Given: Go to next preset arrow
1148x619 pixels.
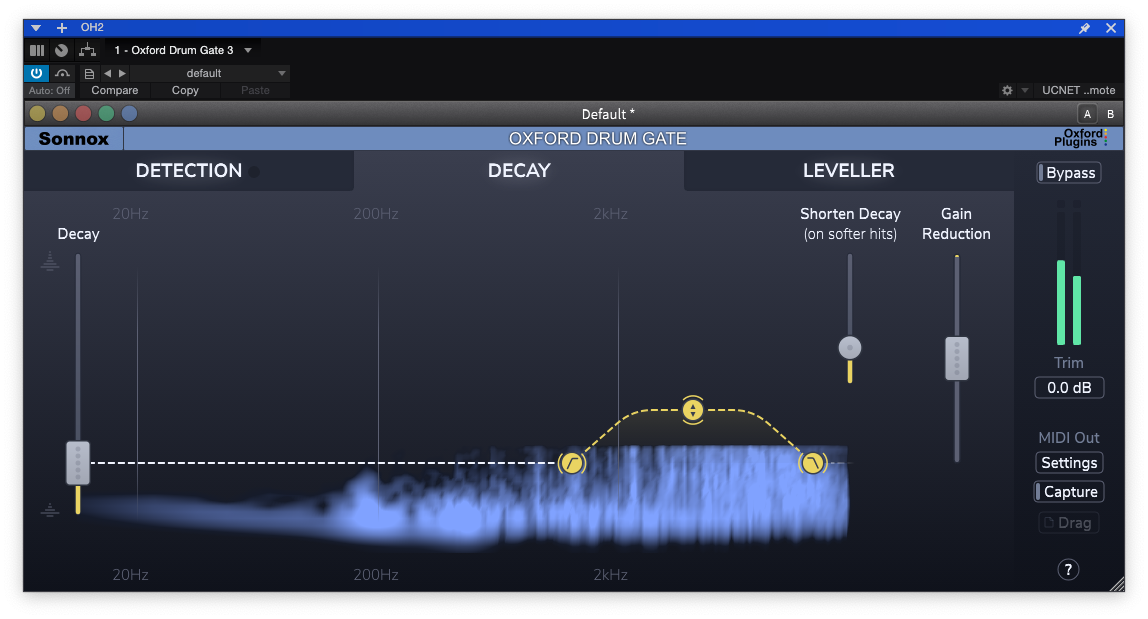Looking at the screenshot, I should (122, 73).
